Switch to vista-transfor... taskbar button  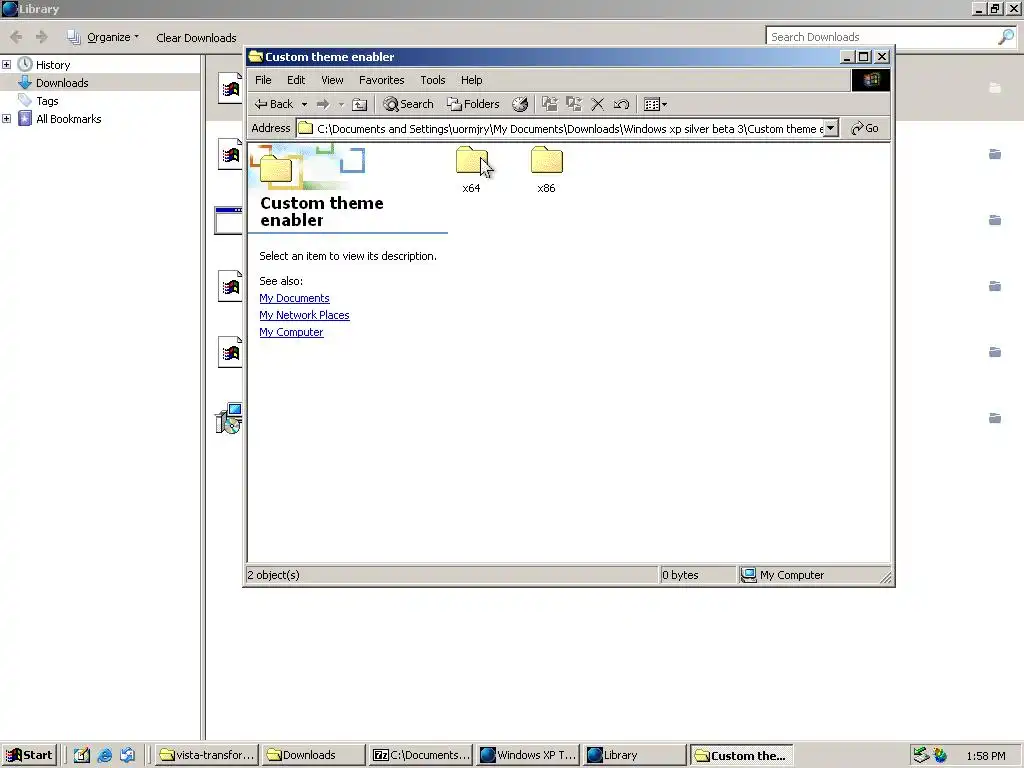(207, 756)
